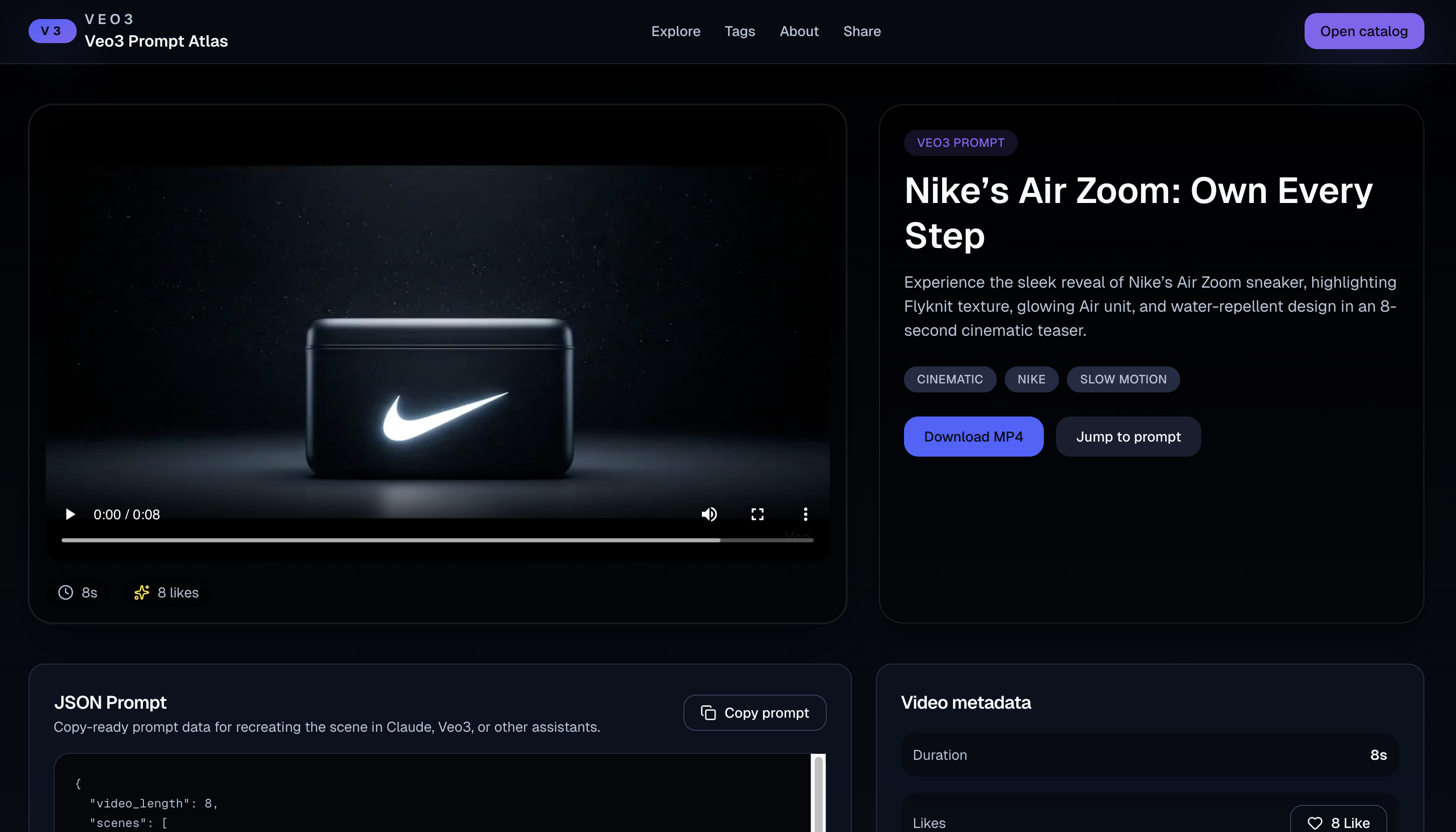
Task: Open the About link
Action: 799,32
